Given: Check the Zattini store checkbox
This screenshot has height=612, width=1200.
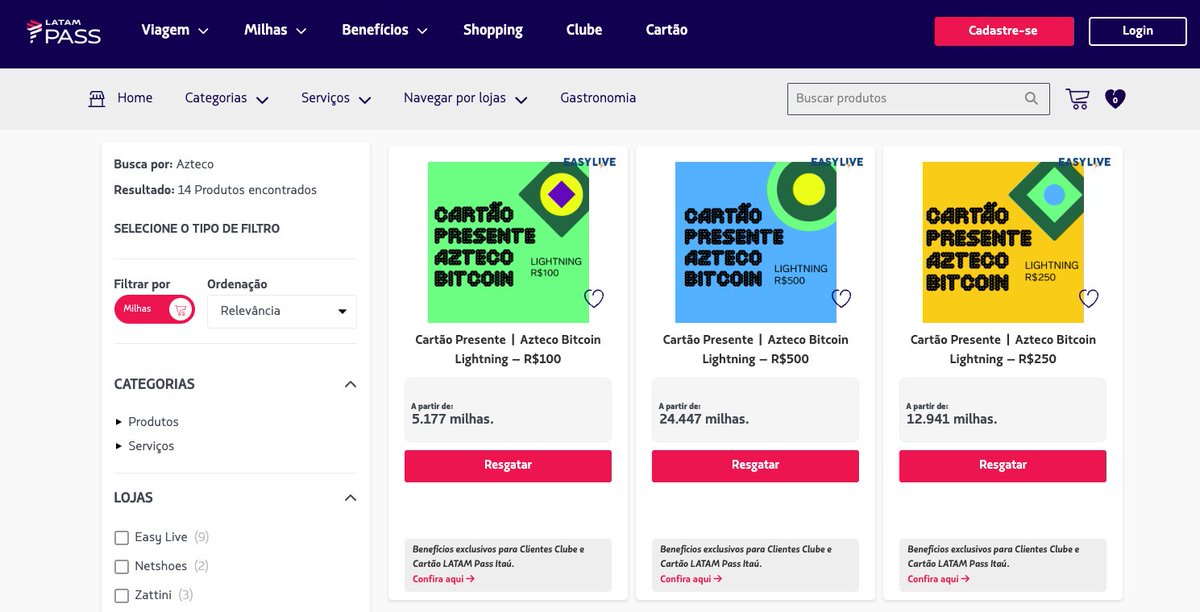Looking at the screenshot, I should (x=122, y=596).
